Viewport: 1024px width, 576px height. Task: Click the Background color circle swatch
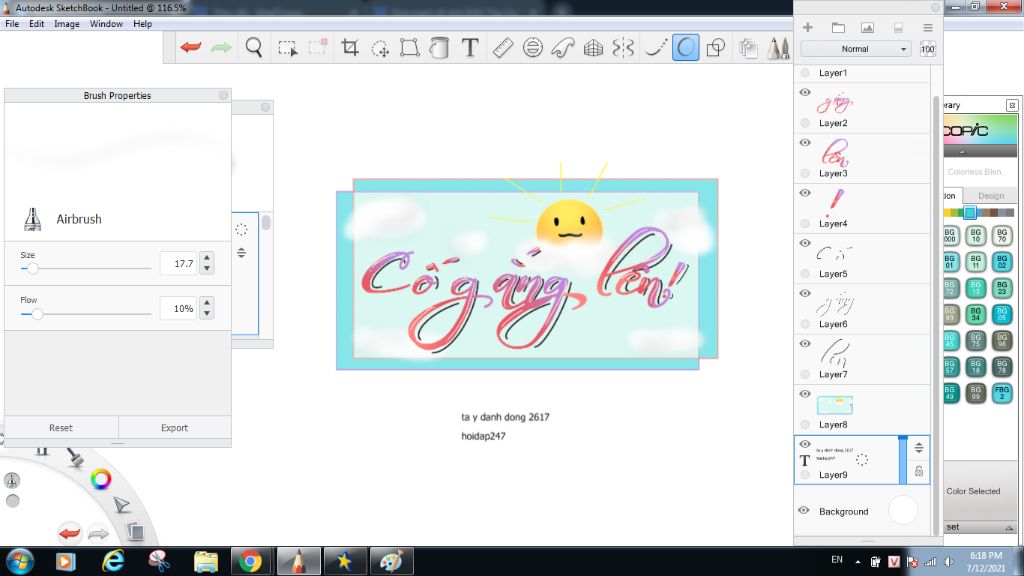coord(903,510)
